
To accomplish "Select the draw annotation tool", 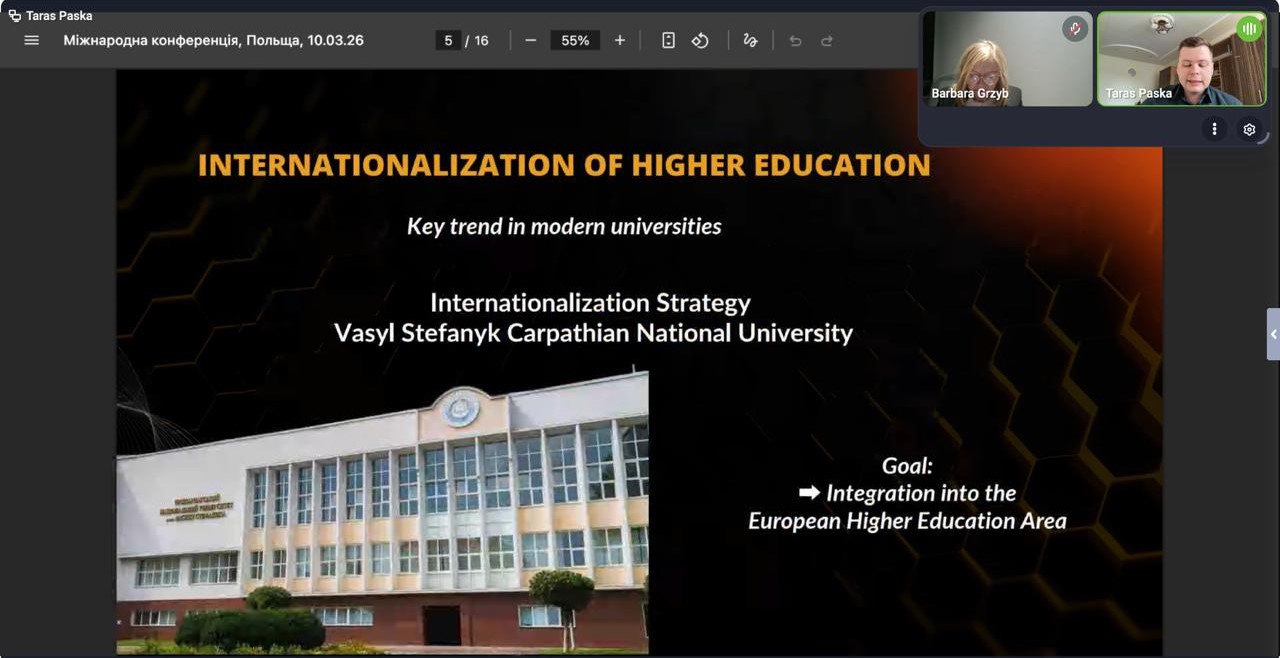I will [750, 40].
